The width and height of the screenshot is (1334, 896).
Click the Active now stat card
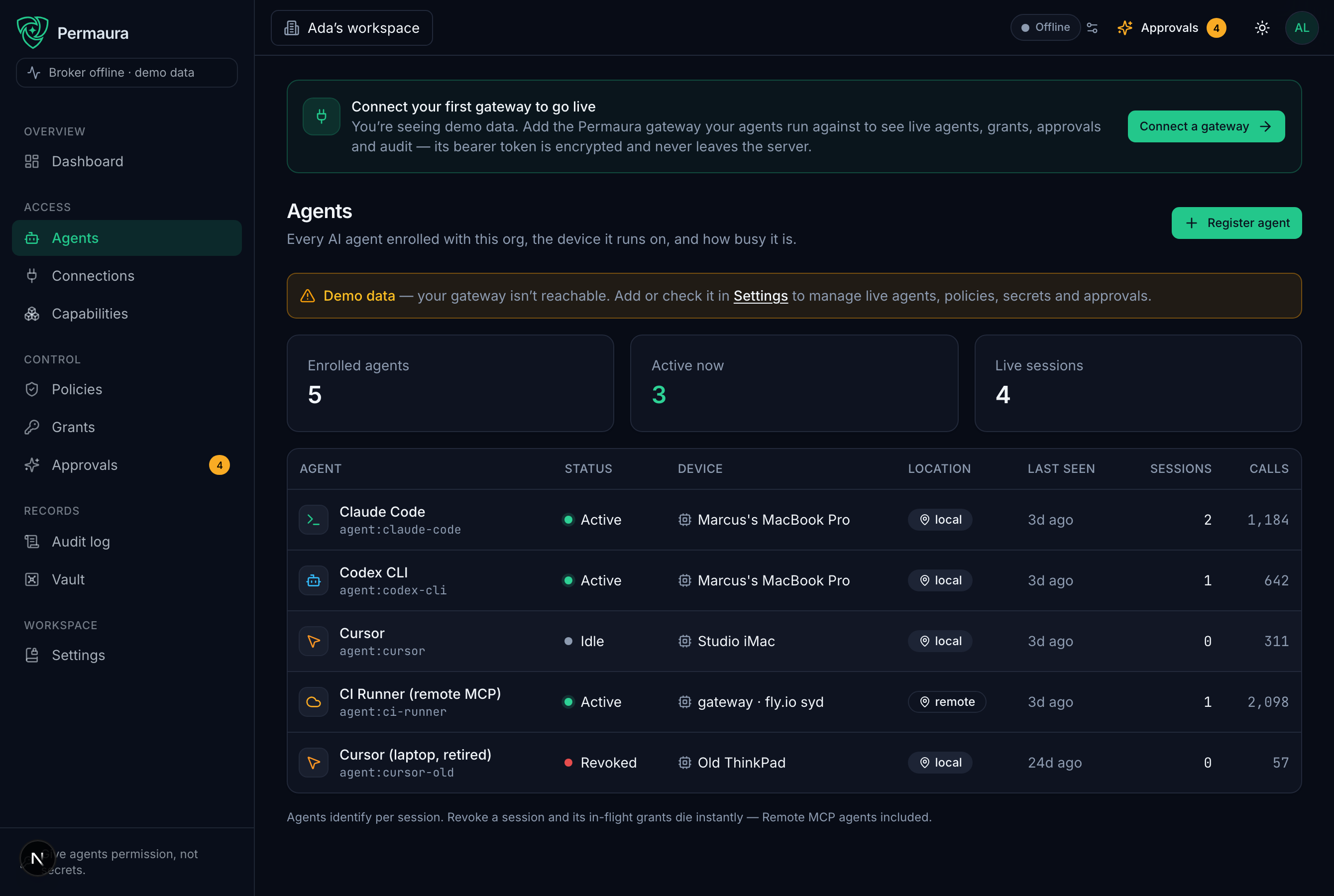[x=794, y=383]
